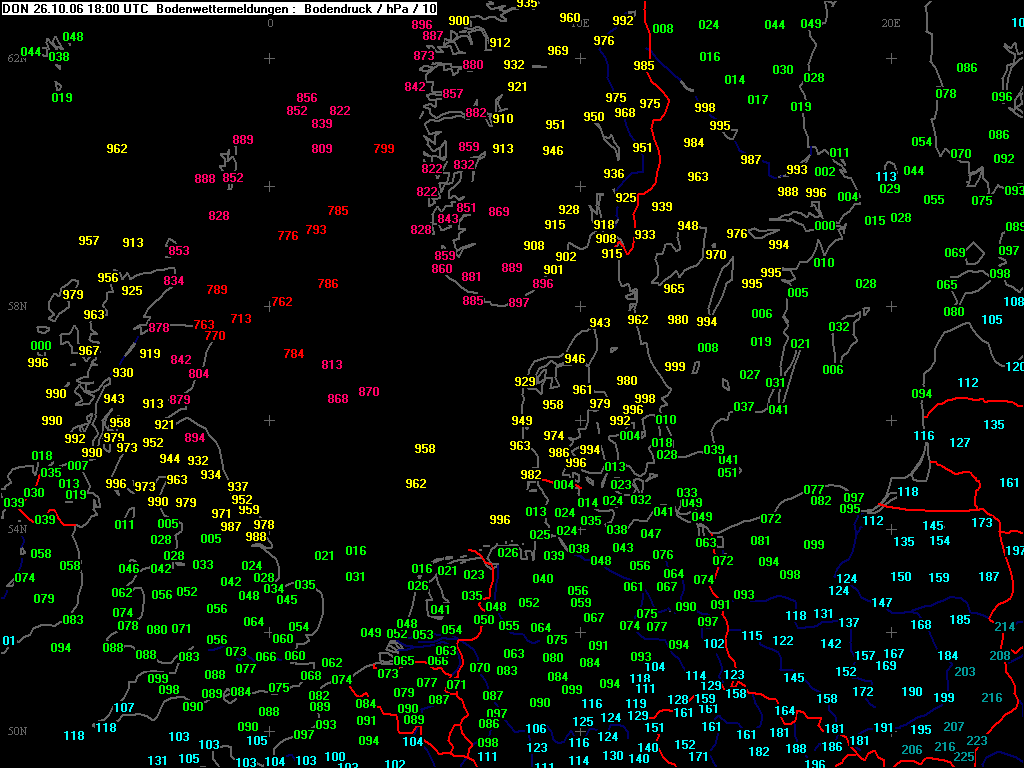
Task: Select the red 799 pressure value
Action: click(x=384, y=148)
